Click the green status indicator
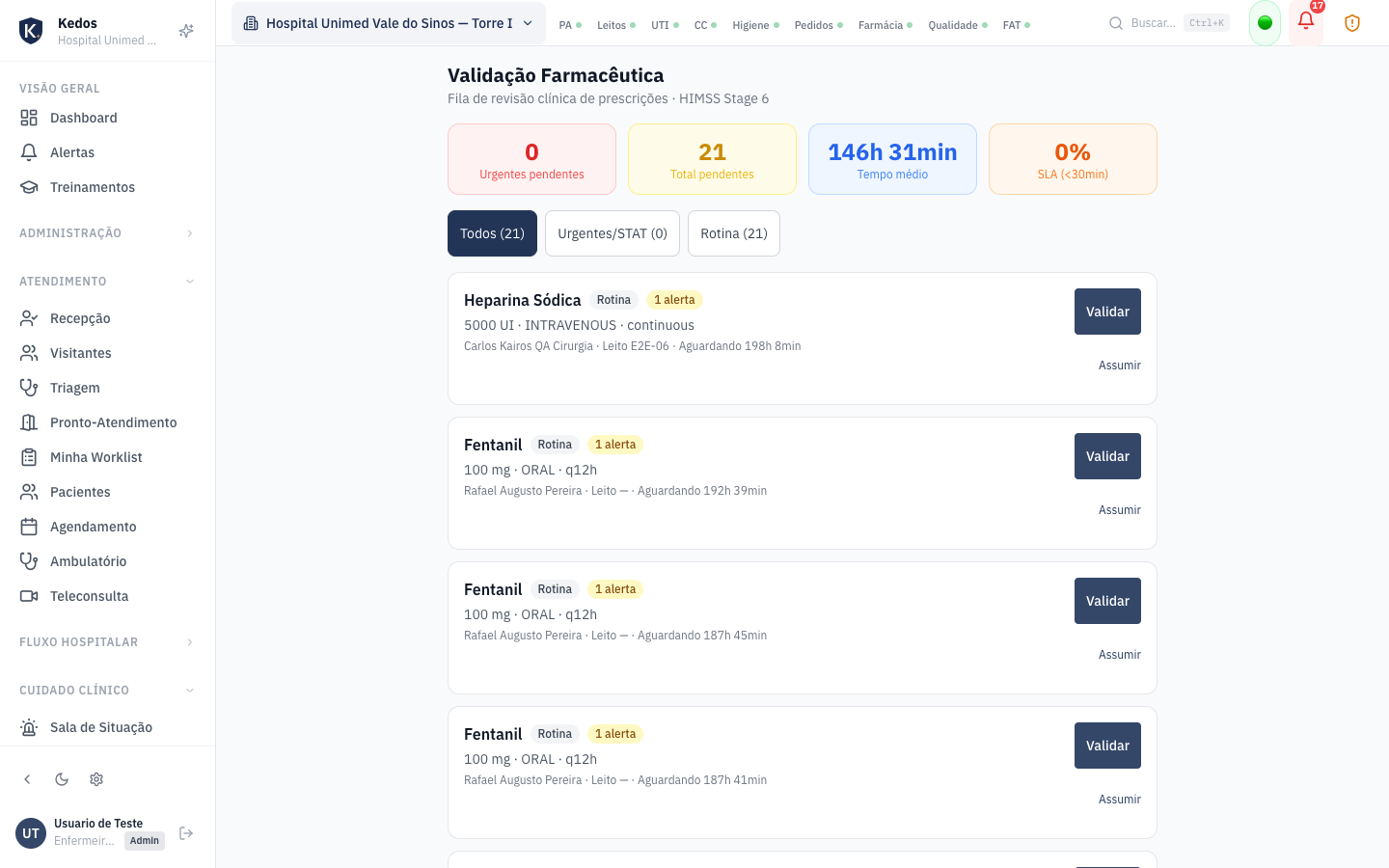The image size is (1389, 868). coord(1265,23)
